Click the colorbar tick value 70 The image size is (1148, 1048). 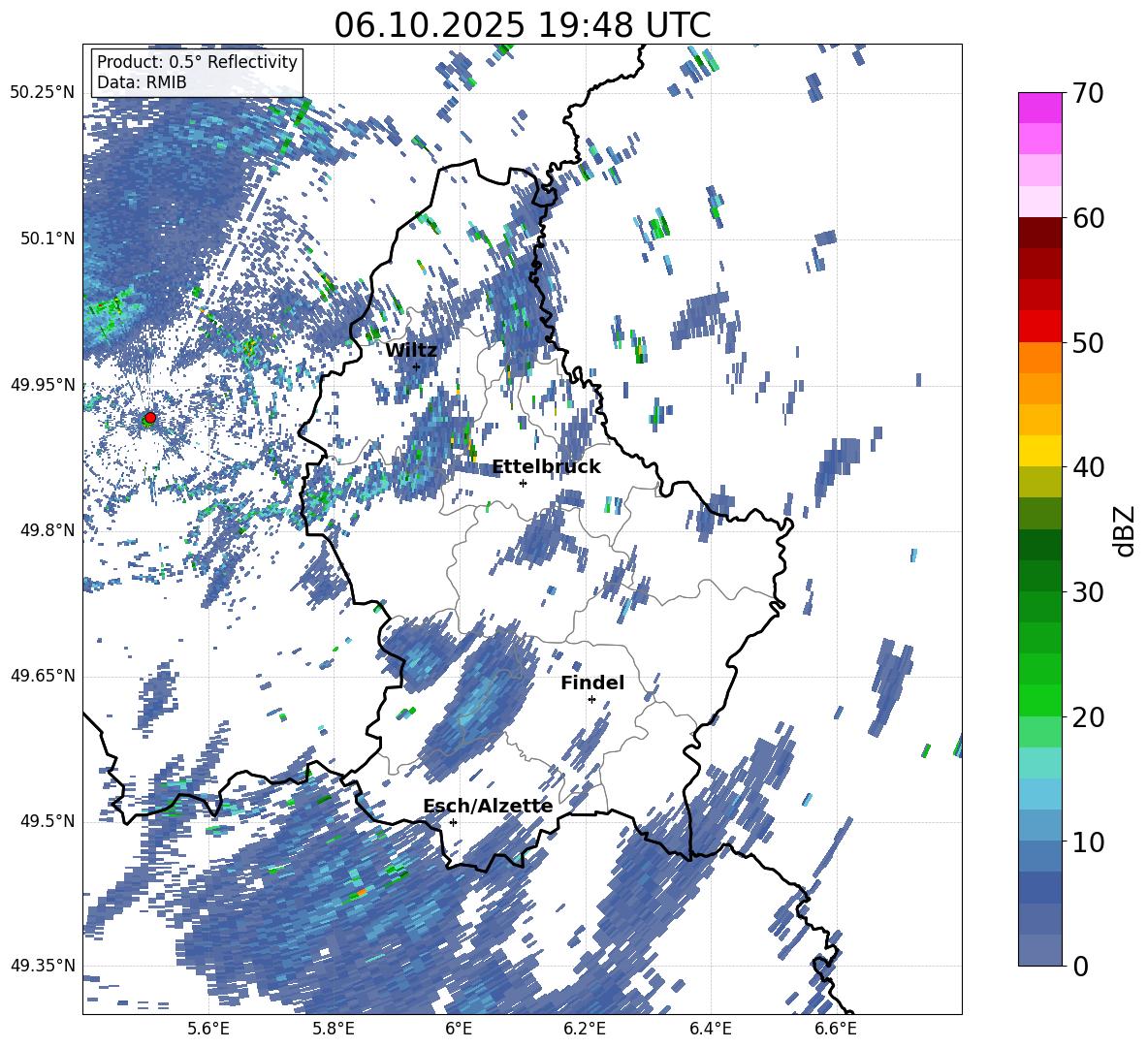[x=1089, y=94]
